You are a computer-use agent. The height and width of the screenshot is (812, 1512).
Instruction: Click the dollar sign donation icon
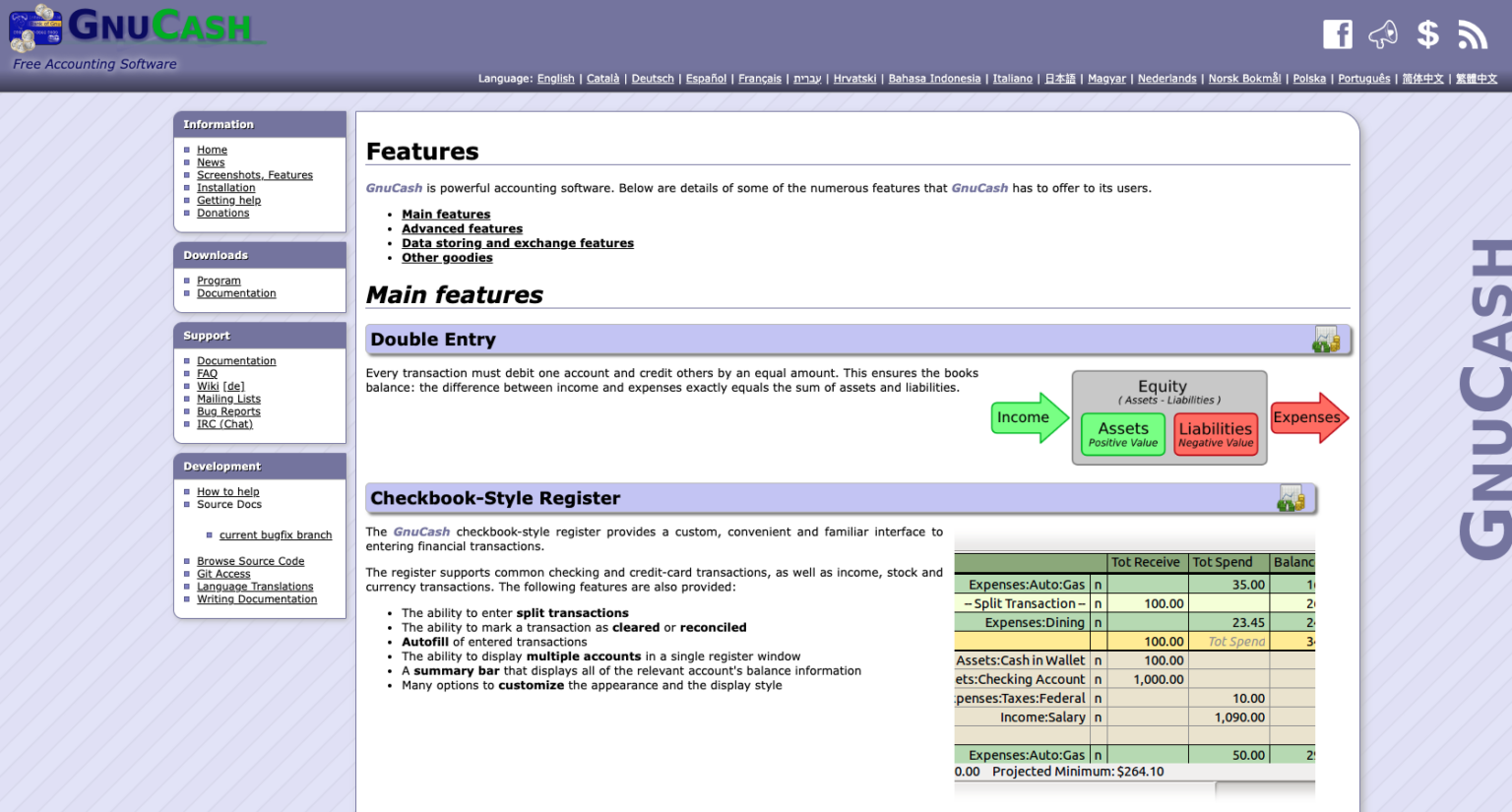[1427, 33]
